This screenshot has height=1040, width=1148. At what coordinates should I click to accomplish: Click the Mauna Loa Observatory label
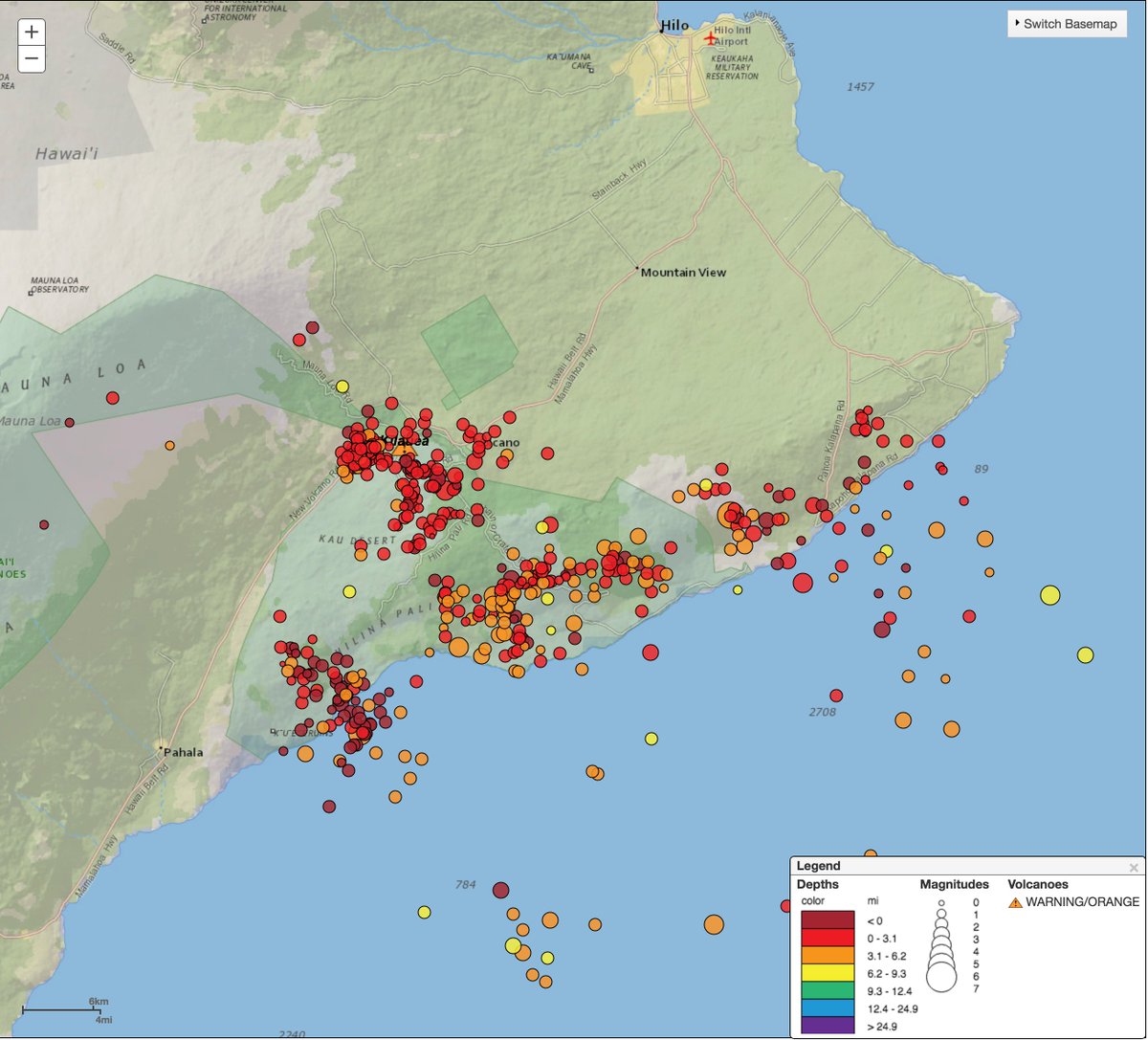(x=59, y=285)
